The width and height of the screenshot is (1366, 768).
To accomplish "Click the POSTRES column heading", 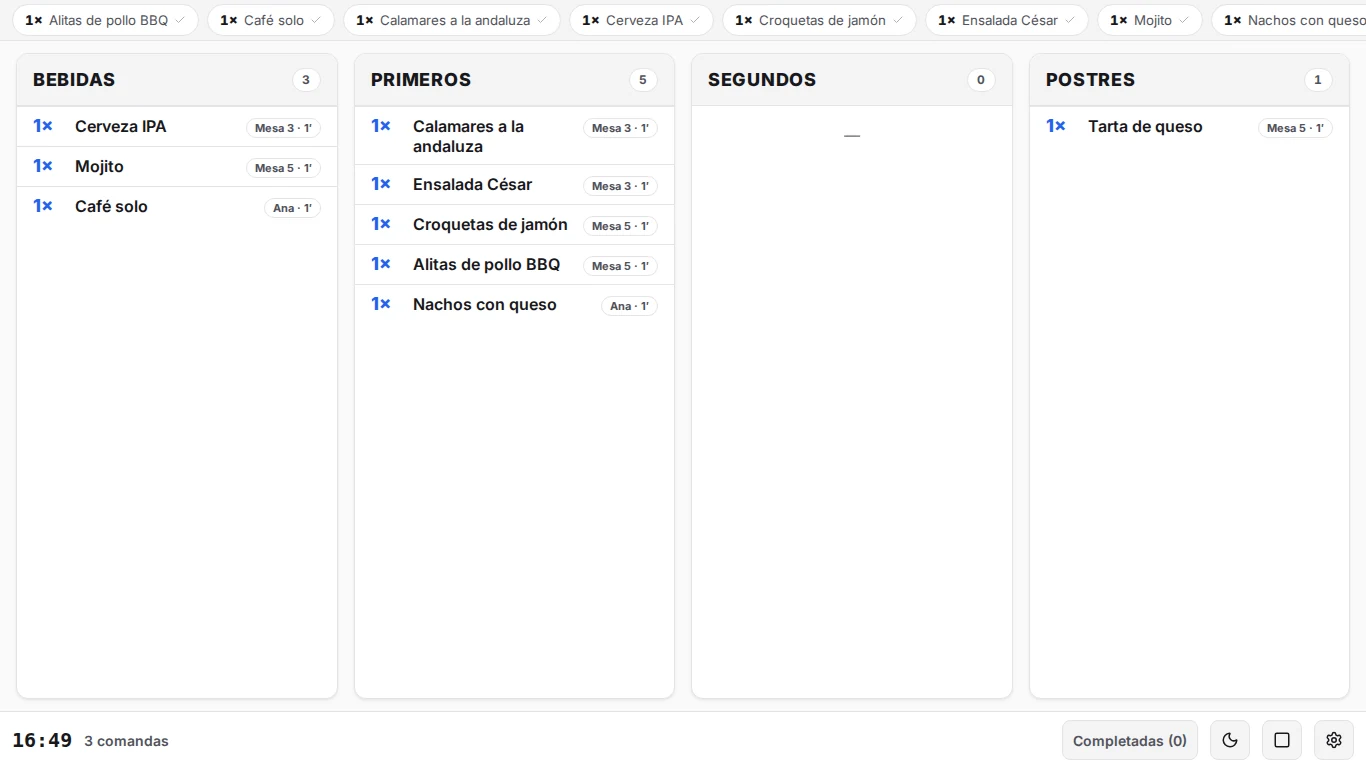I will [x=1090, y=80].
